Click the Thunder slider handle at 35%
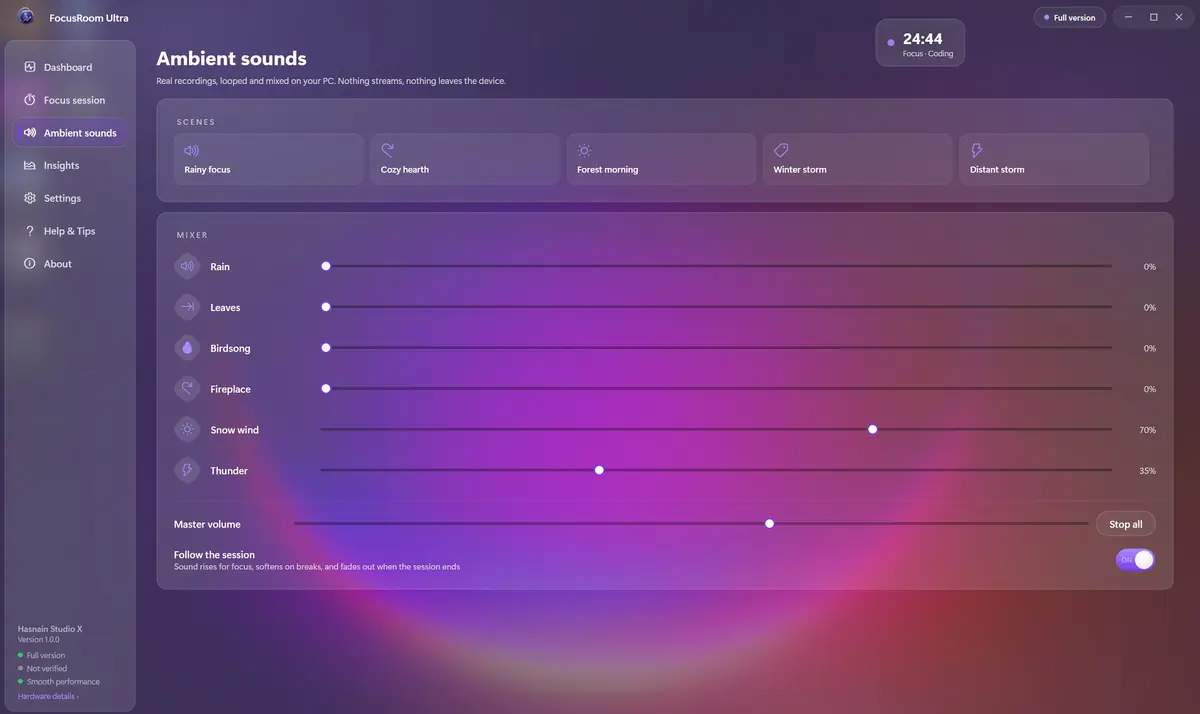Viewport: 1200px width, 714px height. click(599, 470)
